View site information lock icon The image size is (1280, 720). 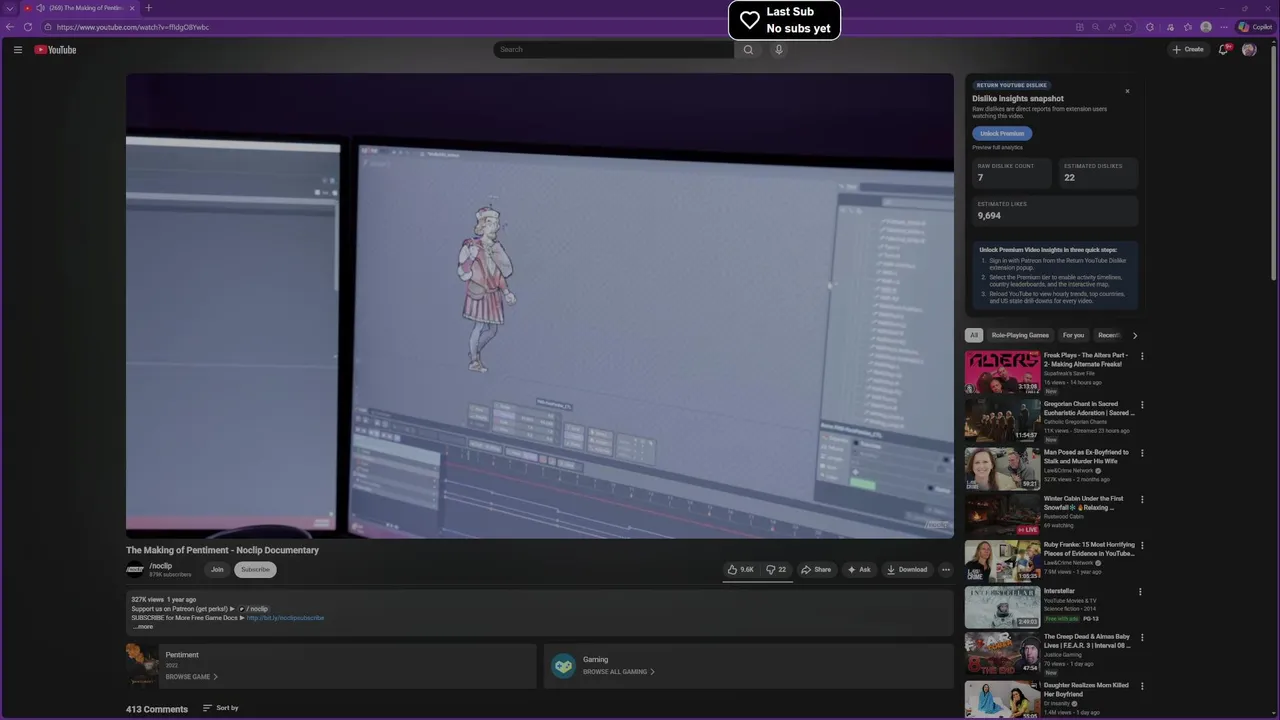(47, 27)
